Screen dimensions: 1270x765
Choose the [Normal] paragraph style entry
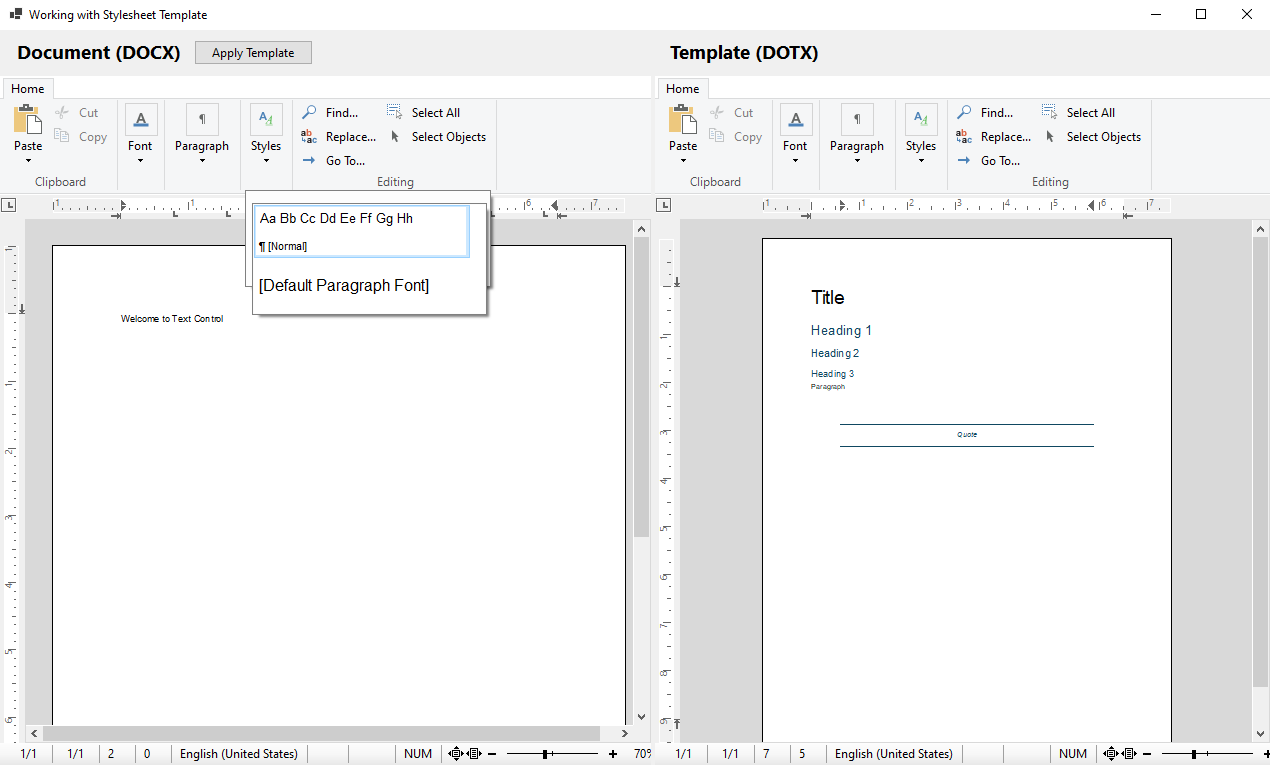coord(361,231)
